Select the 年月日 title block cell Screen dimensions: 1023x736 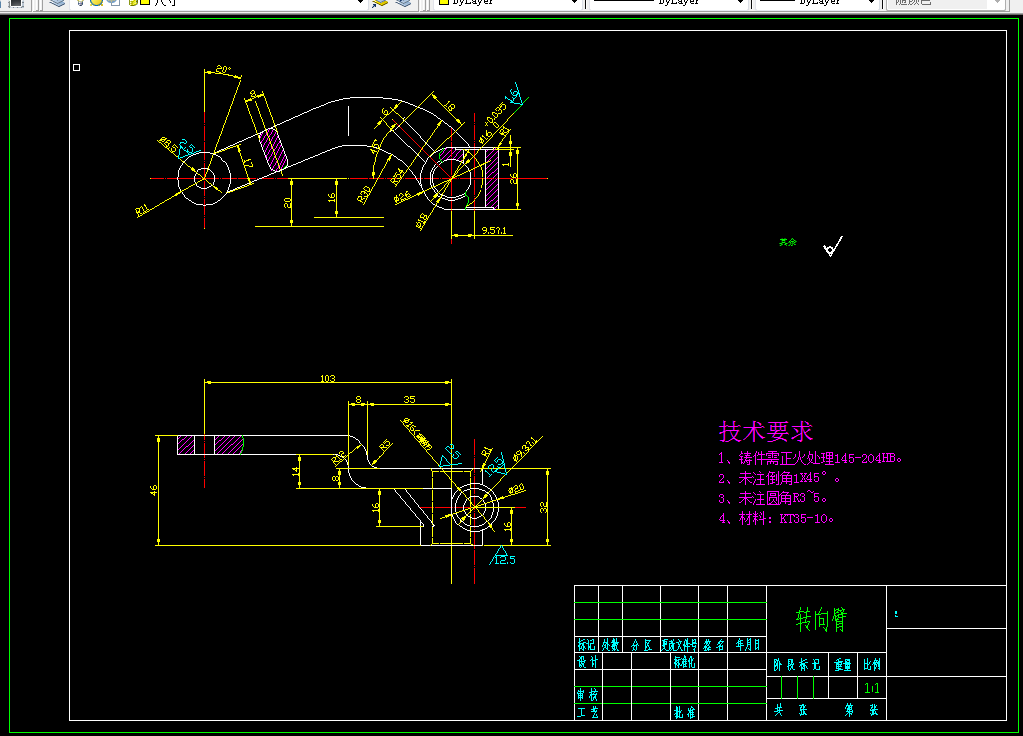(x=747, y=645)
